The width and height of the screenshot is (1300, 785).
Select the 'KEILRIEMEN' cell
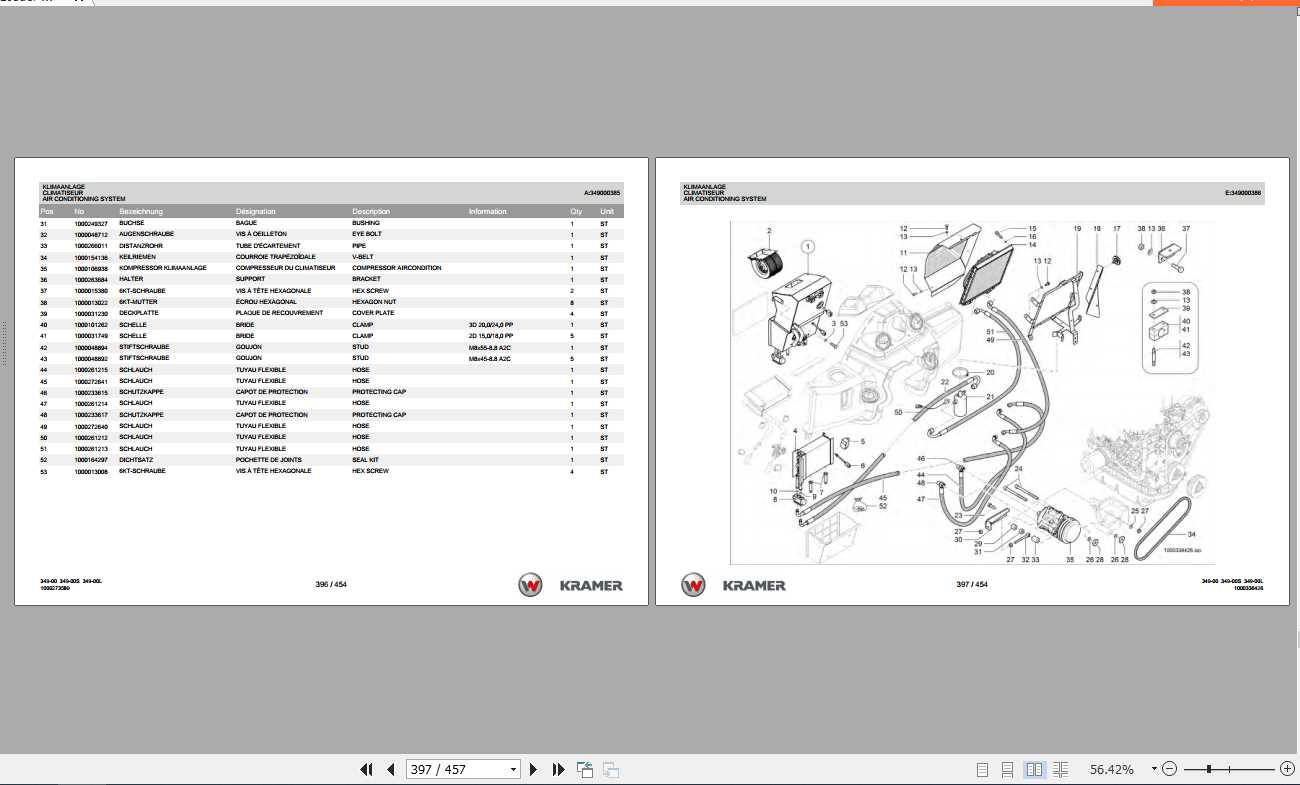tap(137, 257)
